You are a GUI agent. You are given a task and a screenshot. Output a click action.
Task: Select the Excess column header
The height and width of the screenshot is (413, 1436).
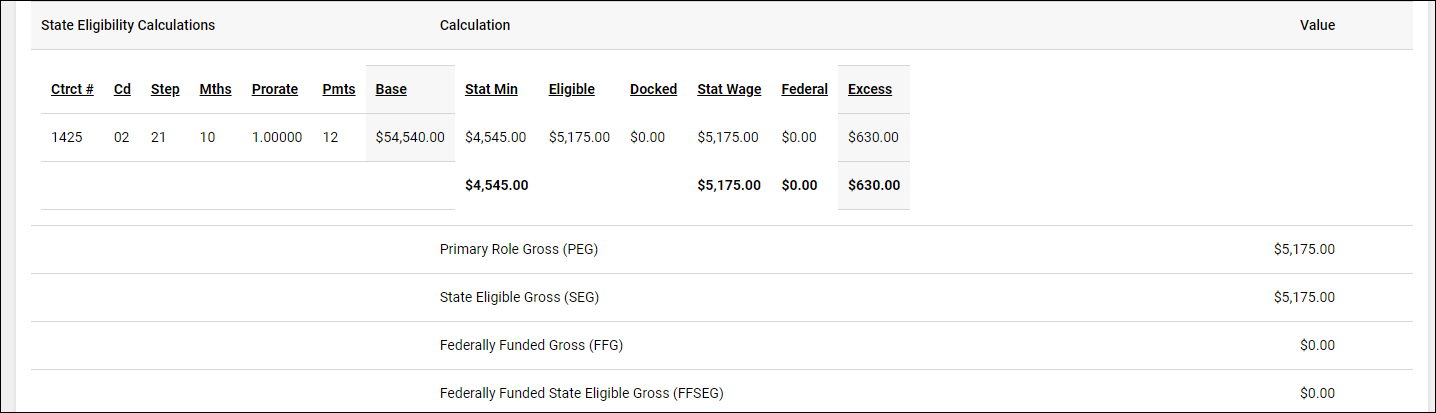(870, 89)
